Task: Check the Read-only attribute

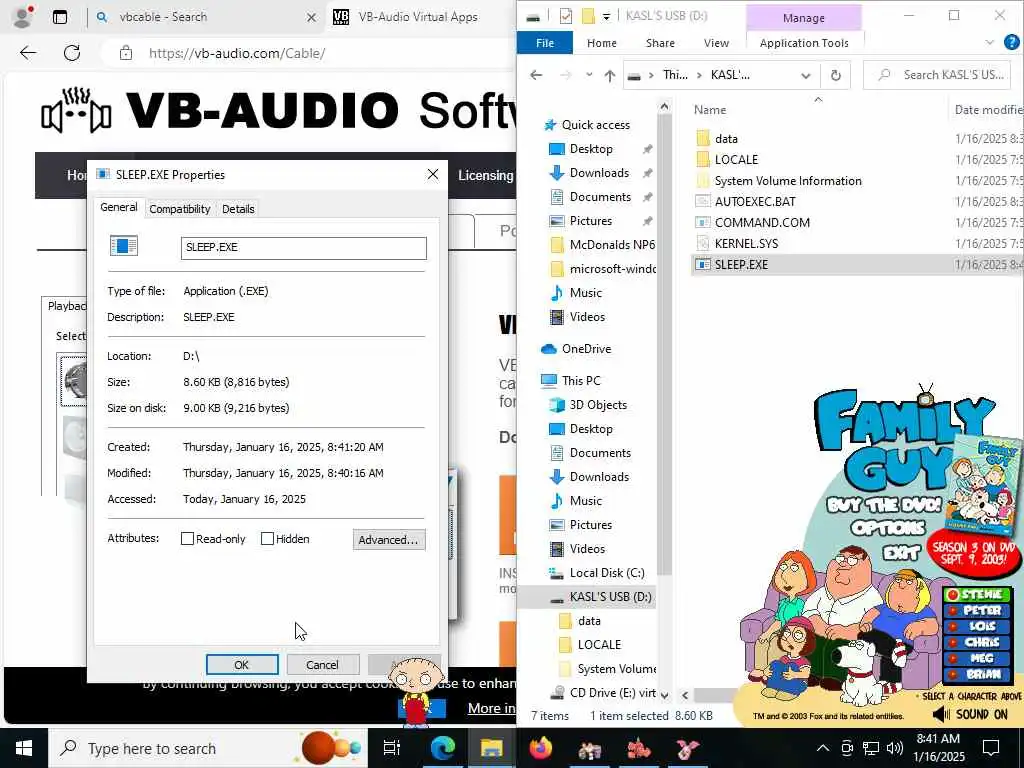Action: (187, 539)
